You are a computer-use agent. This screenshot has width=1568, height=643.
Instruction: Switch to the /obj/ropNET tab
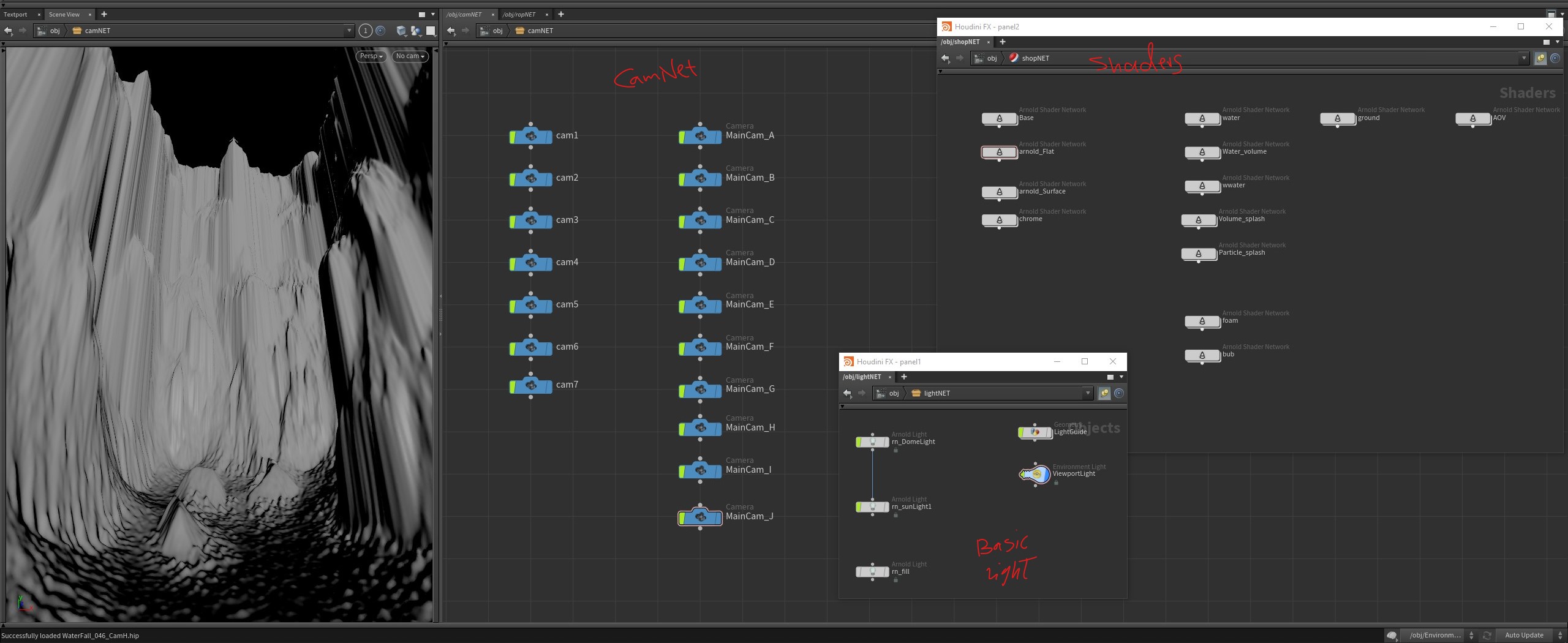pyautogui.click(x=519, y=14)
